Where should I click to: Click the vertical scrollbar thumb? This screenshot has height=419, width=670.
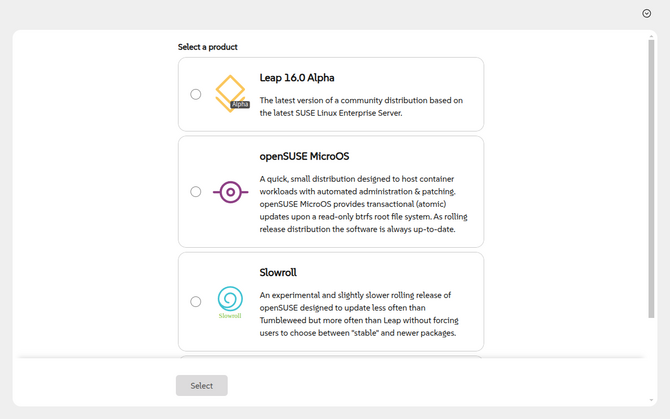pos(652,180)
